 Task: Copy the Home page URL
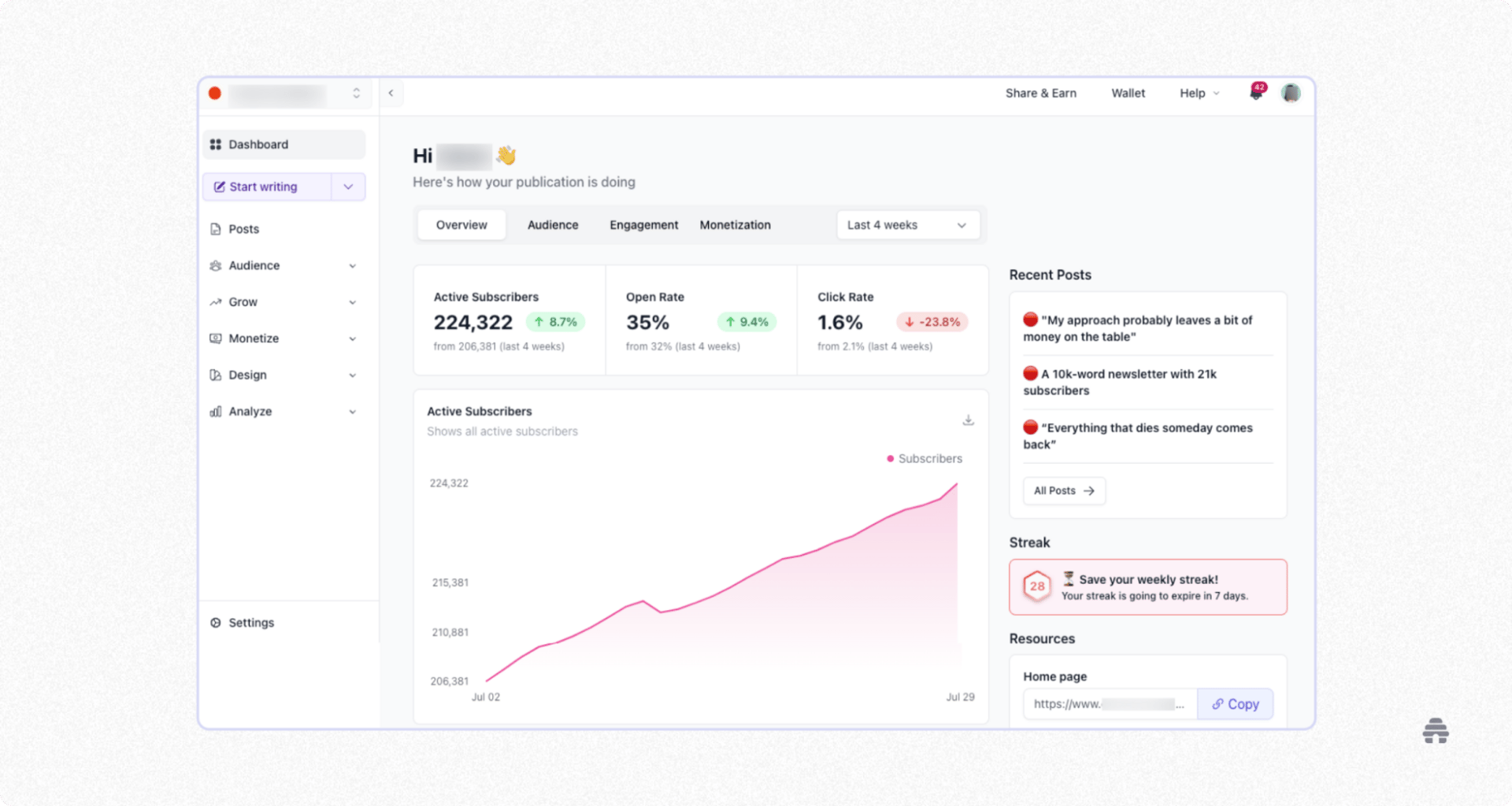(1235, 704)
